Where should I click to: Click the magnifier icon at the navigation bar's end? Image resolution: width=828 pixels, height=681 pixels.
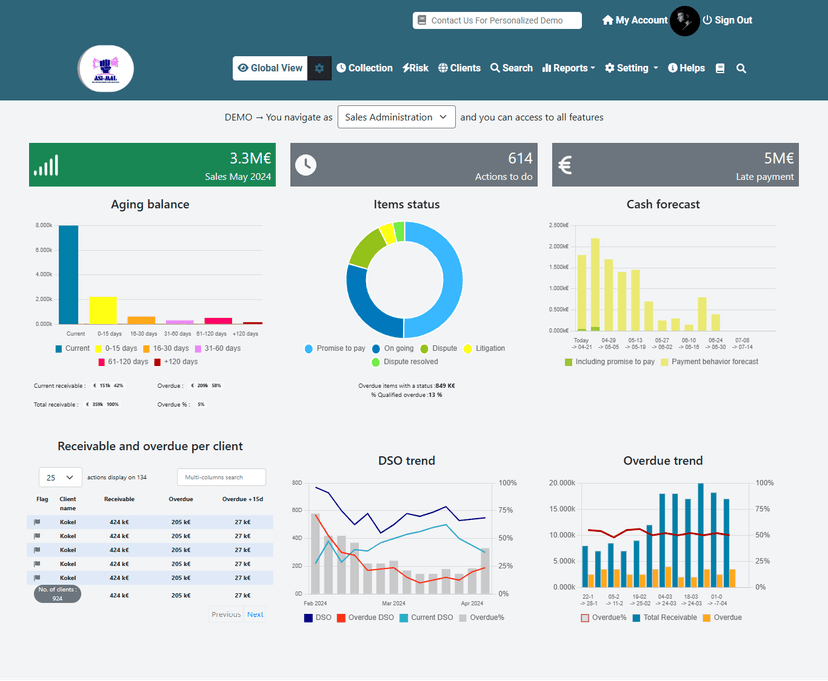(741, 69)
